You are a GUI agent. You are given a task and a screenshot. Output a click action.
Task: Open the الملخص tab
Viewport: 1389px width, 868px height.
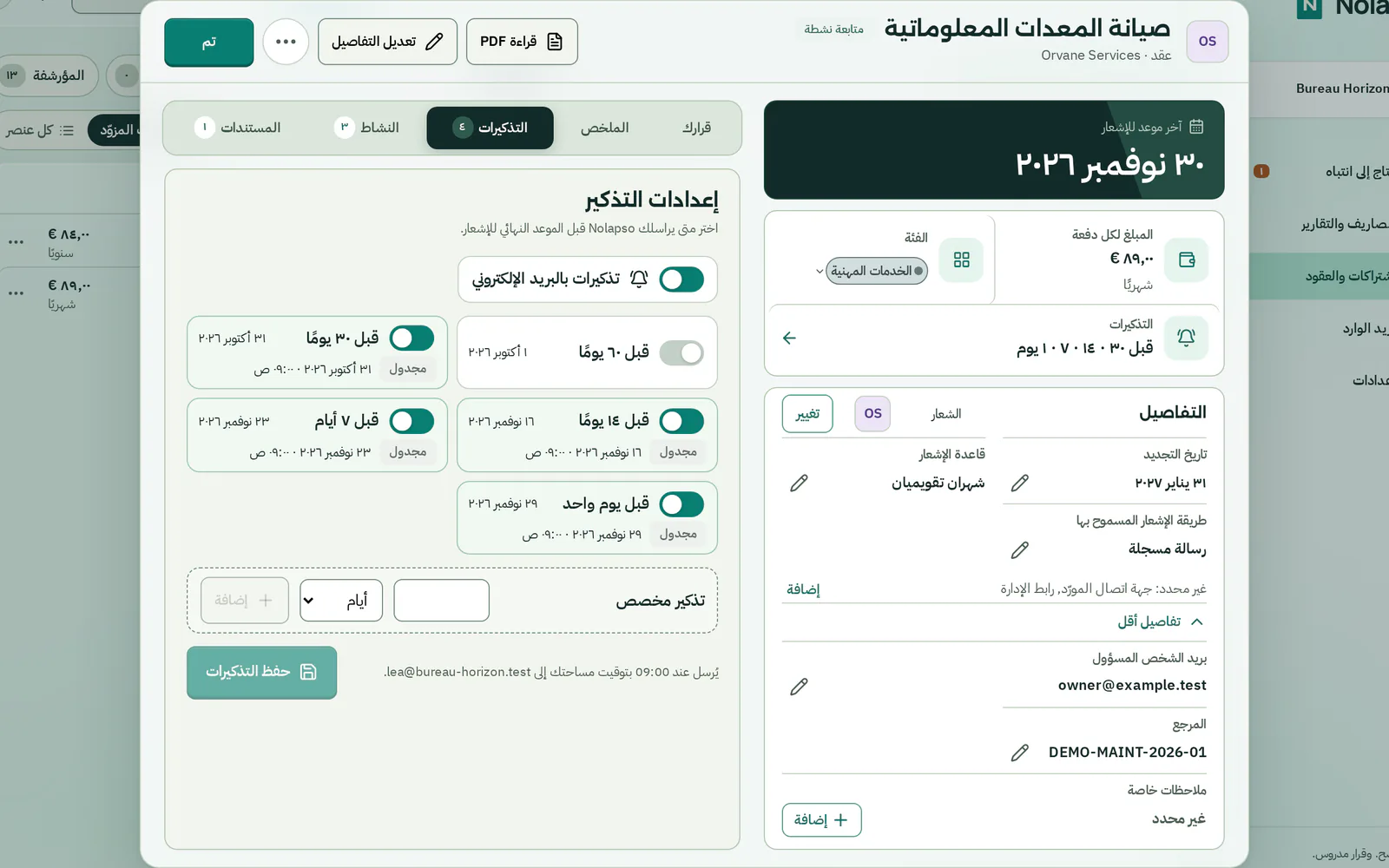coord(605,128)
